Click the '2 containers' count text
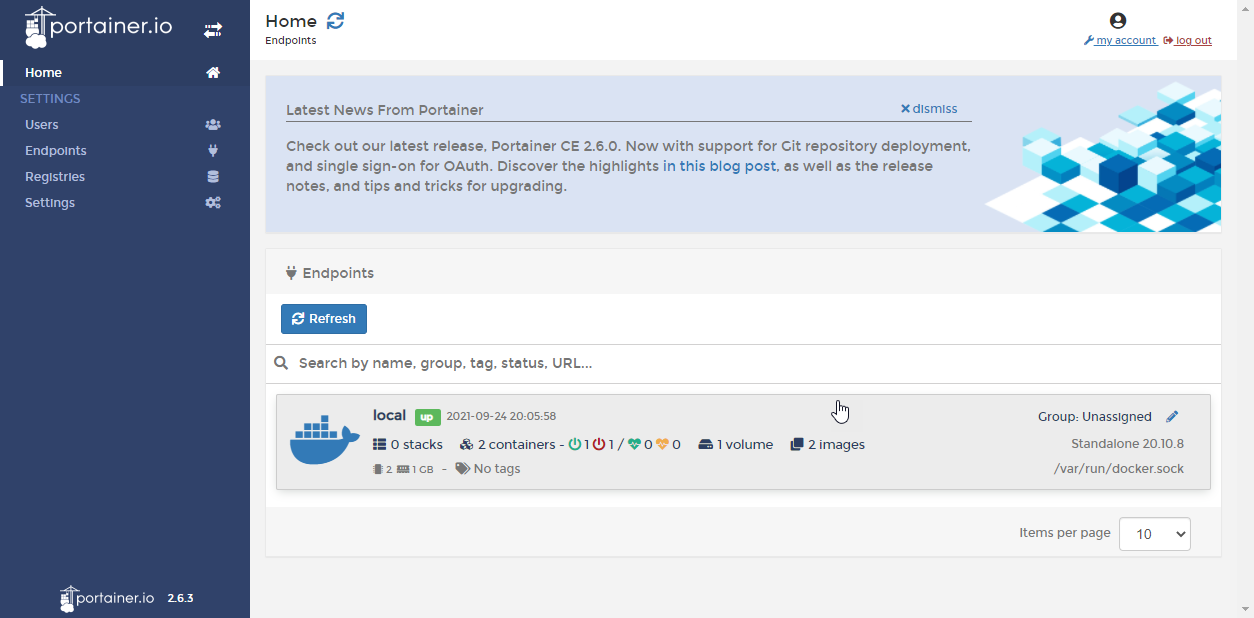The width and height of the screenshot is (1254, 618). (516, 444)
